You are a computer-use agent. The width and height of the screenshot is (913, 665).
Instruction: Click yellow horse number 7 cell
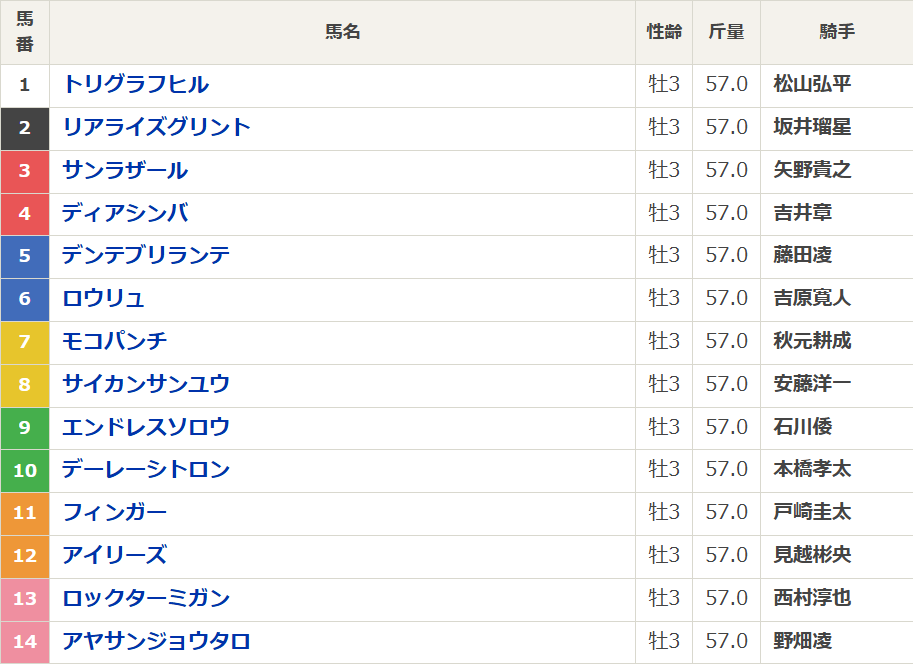[25, 342]
